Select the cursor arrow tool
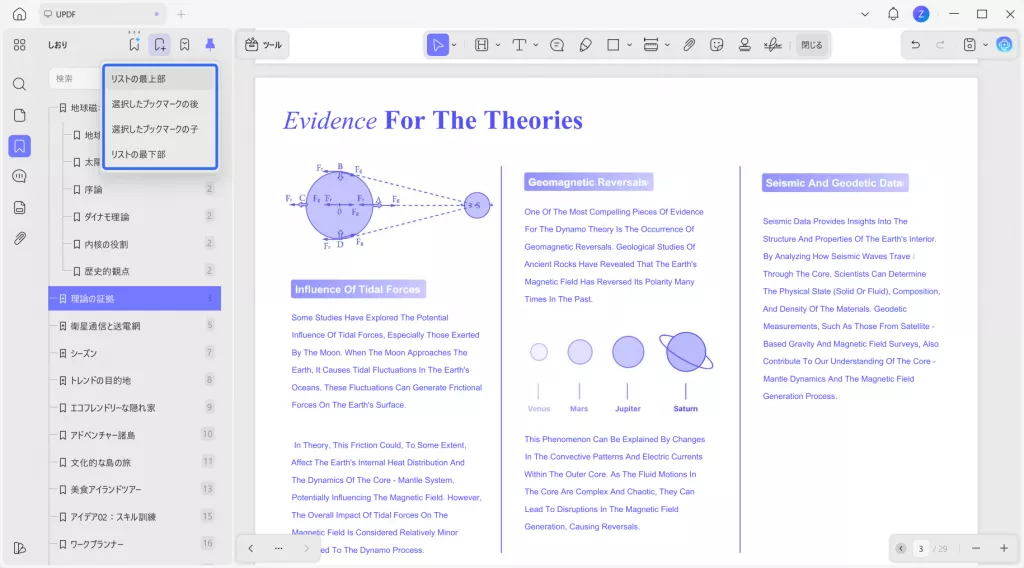 click(437, 45)
